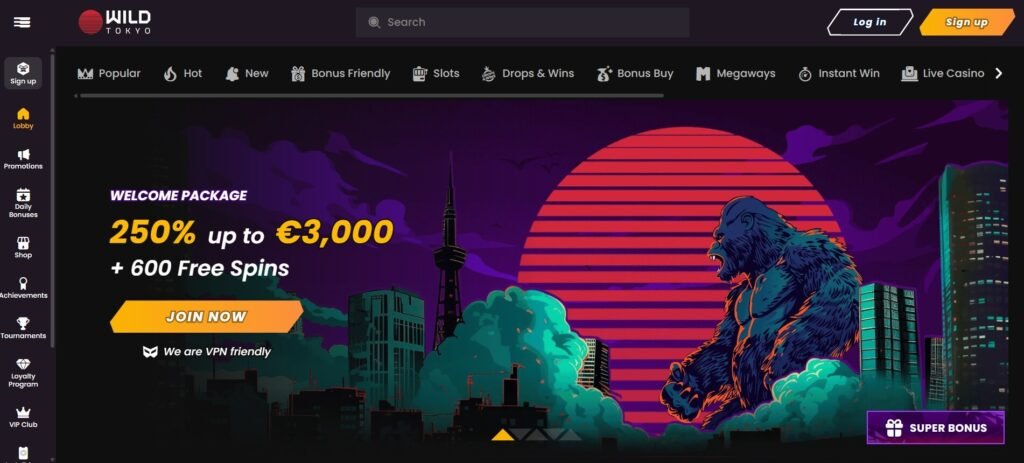Click the category bar horizontal scrollbar

tap(370, 96)
